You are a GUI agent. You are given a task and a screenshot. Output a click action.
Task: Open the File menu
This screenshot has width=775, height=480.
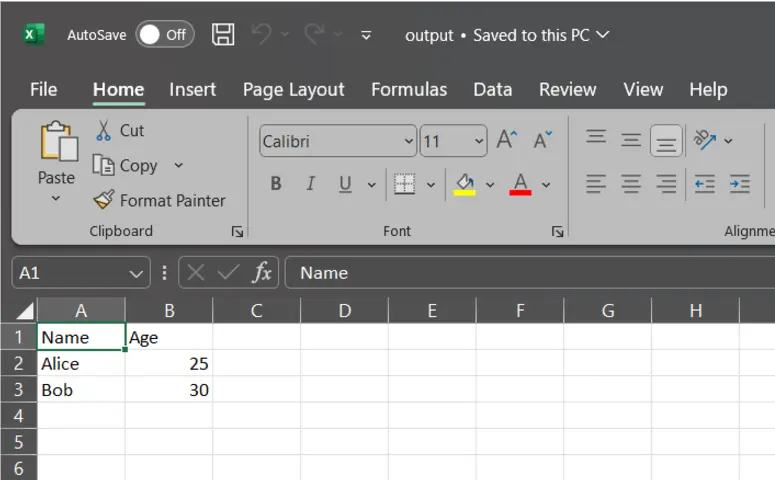click(43, 89)
